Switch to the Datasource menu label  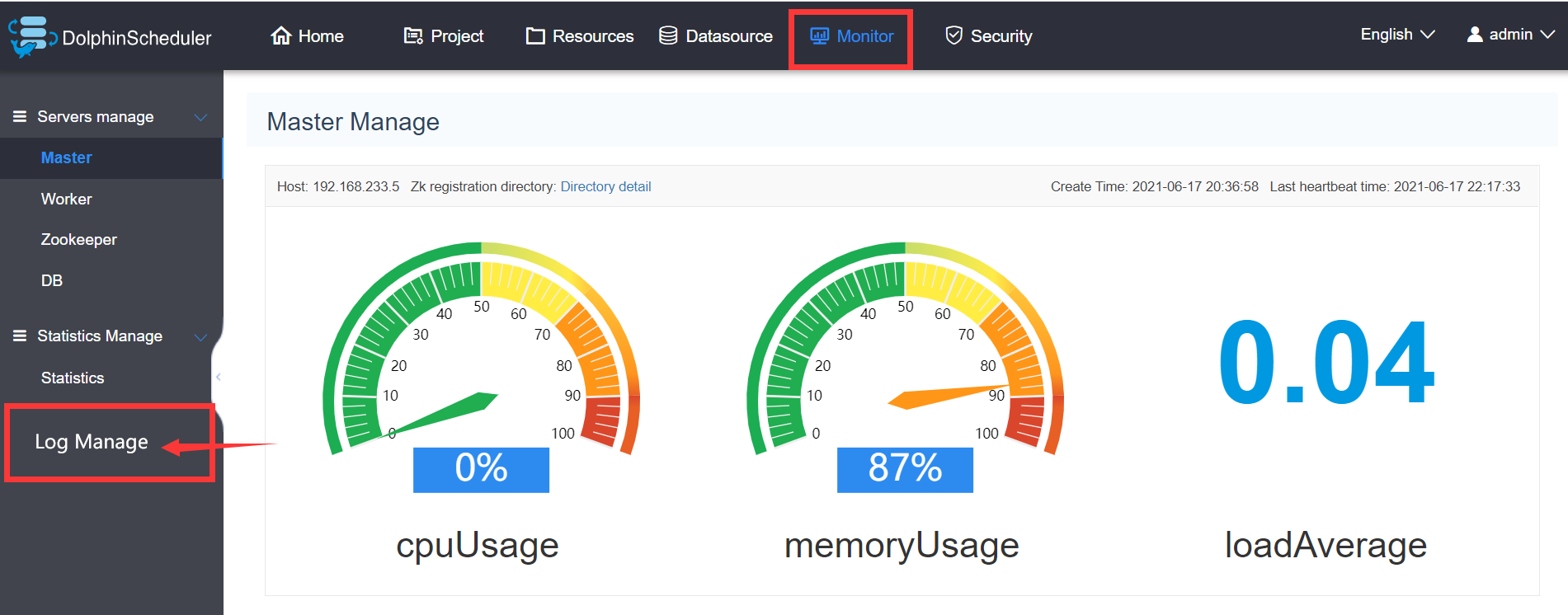tap(729, 36)
